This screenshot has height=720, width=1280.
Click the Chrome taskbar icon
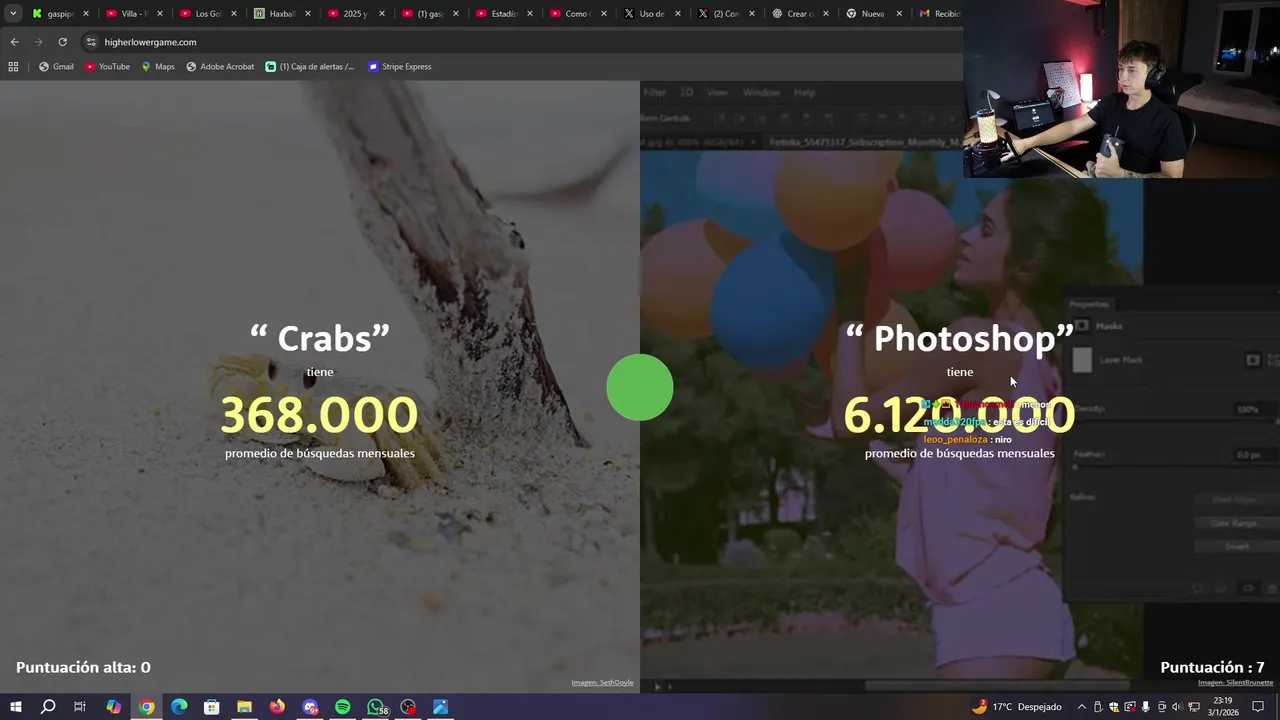pos(146,707)
